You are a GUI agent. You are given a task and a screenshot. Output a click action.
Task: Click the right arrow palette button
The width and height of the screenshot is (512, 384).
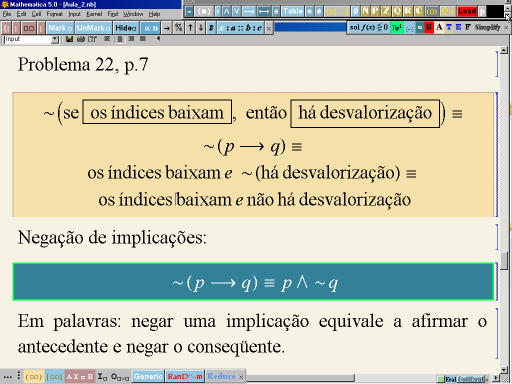coord(167,28)
